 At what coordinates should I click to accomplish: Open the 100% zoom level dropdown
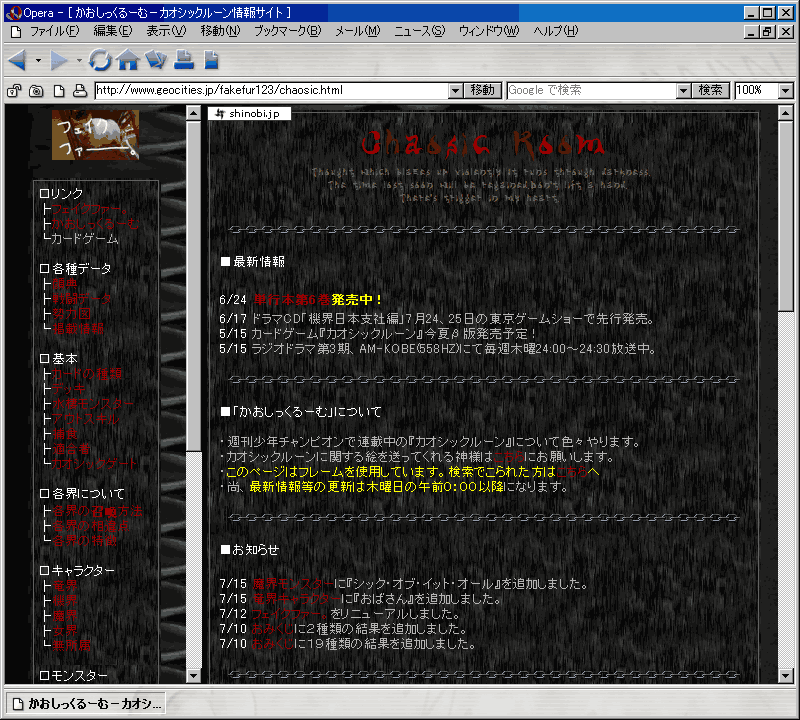(786, 91)
